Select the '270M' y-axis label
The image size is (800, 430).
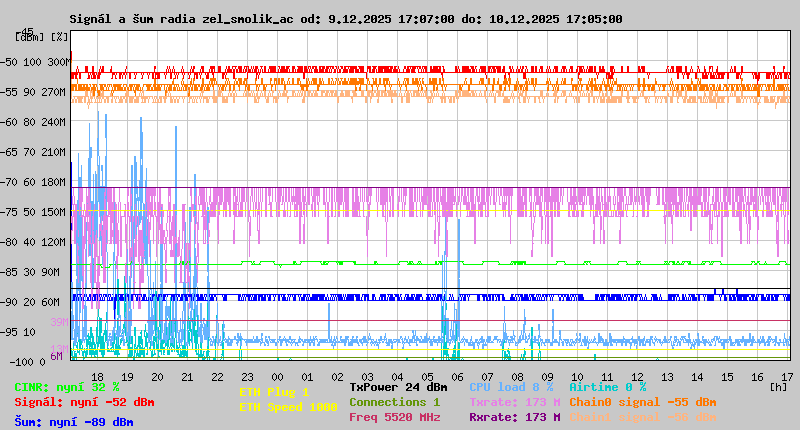[54, 92]
